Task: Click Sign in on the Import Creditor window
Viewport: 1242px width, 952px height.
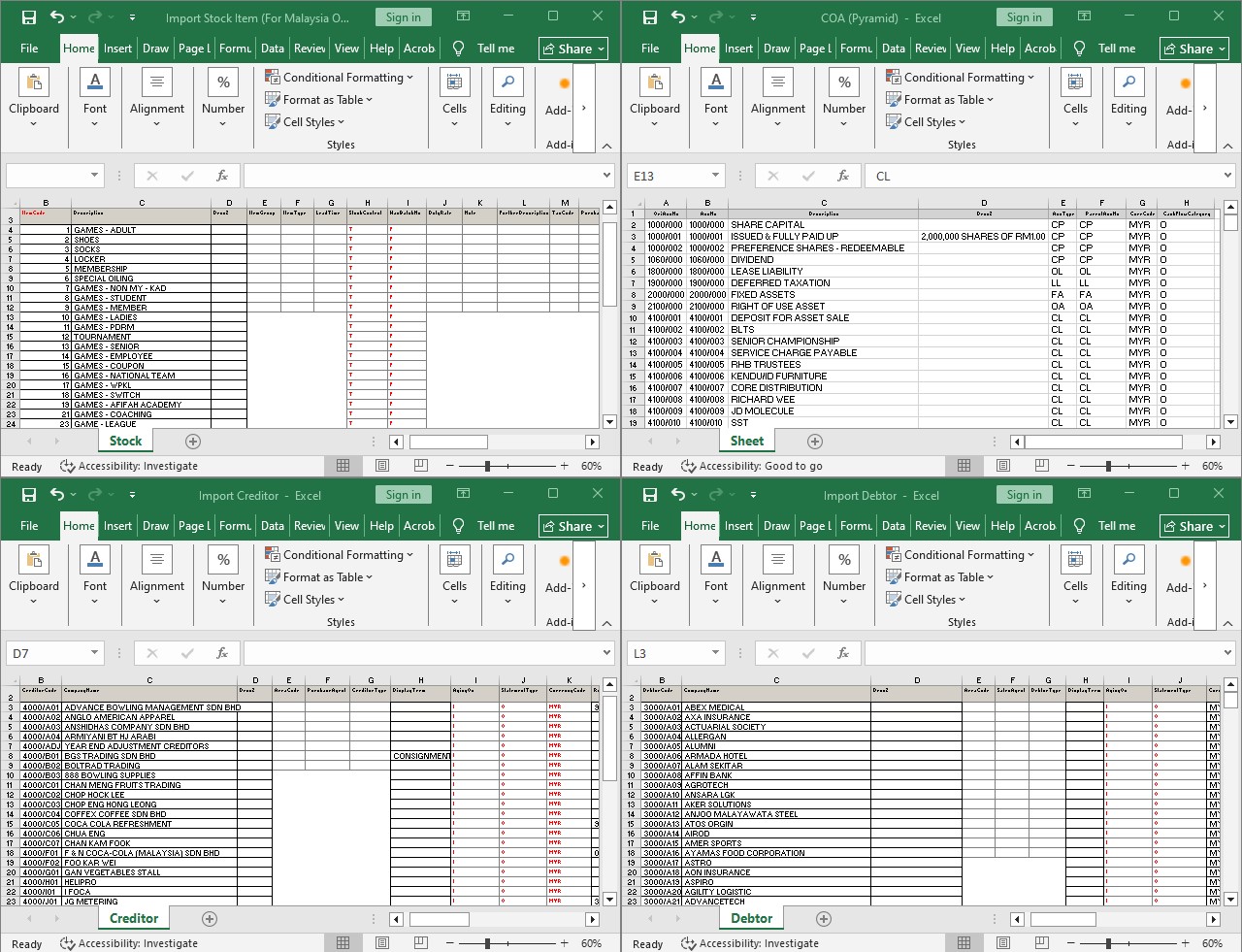Action: [404, 495]
